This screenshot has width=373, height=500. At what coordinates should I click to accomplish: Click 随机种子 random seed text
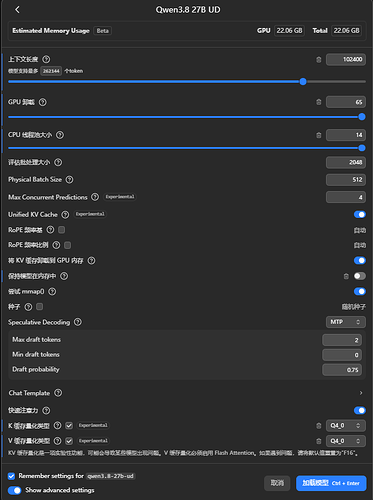pyautogui.click(x=353, y=307)
